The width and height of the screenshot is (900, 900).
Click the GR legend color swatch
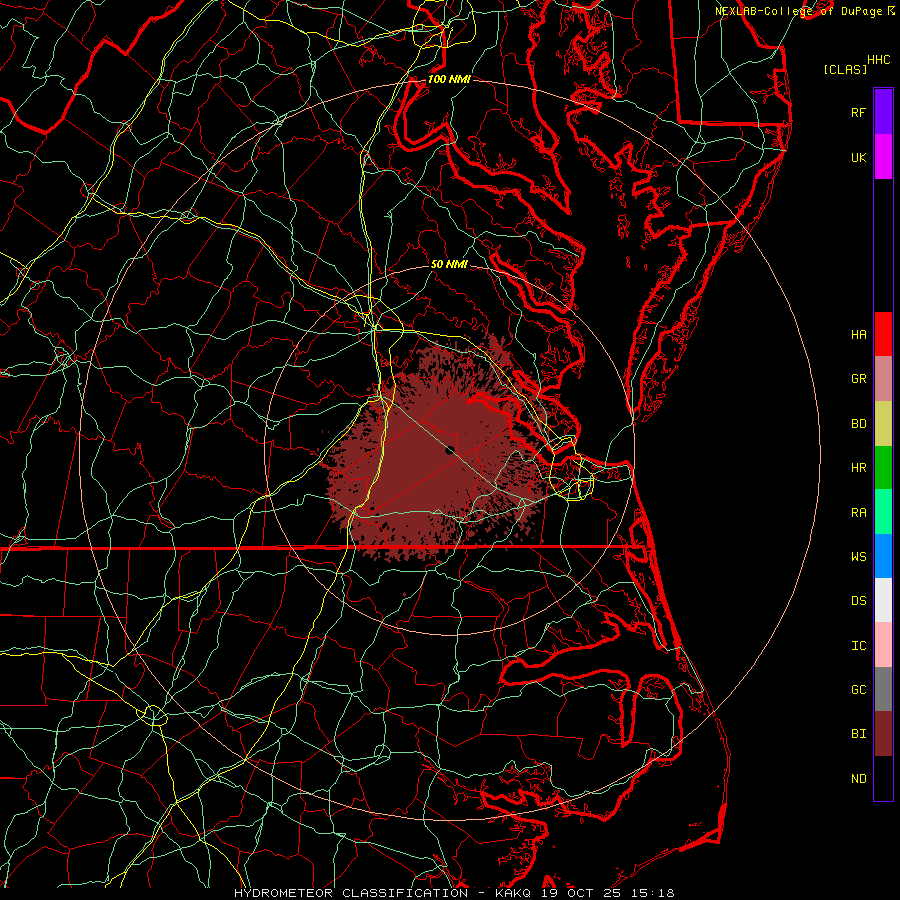[x=883, y=378]
